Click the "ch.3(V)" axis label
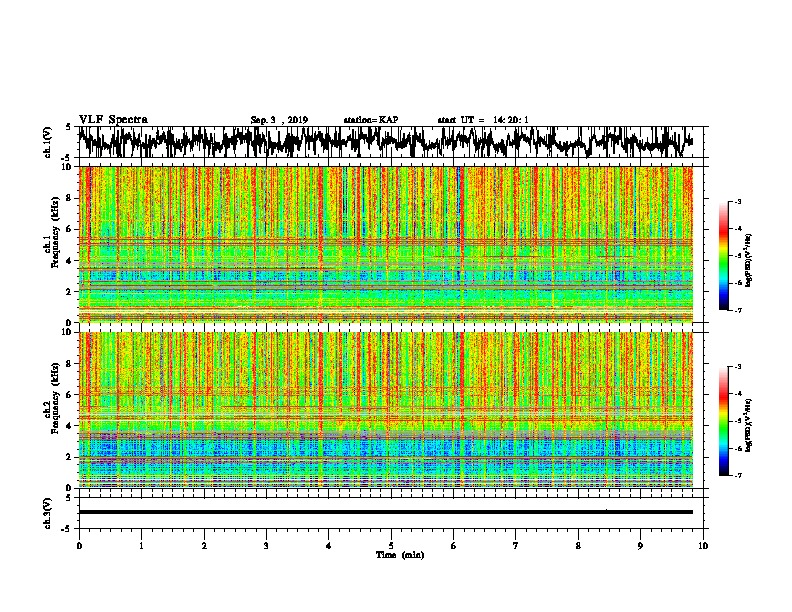The width and height of the screenshot is (792, 612). click(x=48, y=513)
